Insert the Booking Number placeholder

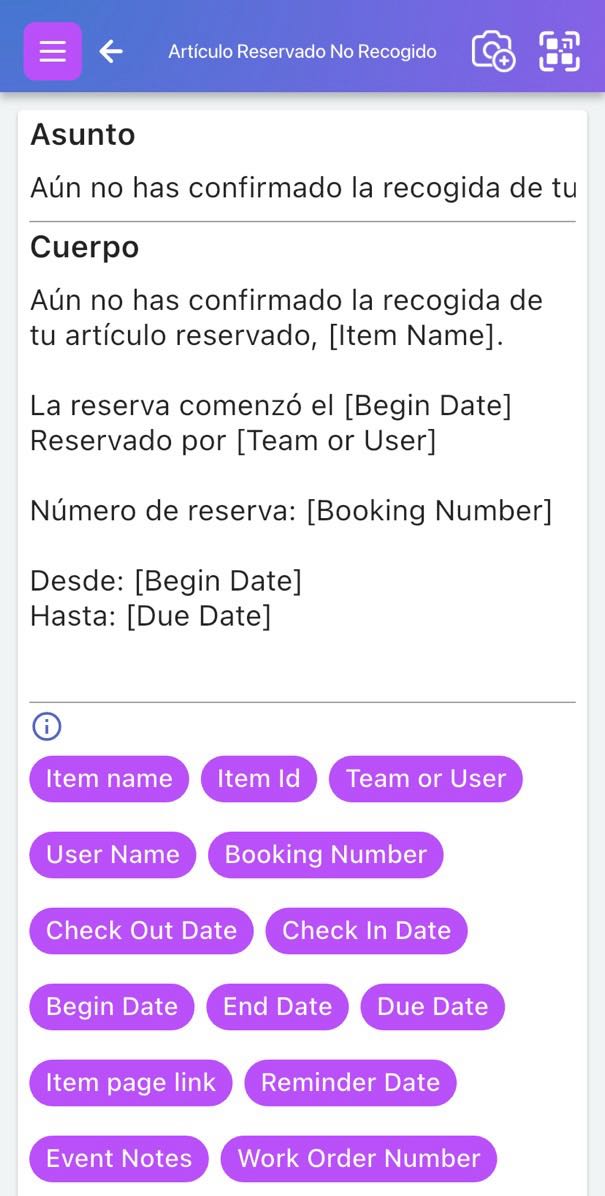point(324,854)
